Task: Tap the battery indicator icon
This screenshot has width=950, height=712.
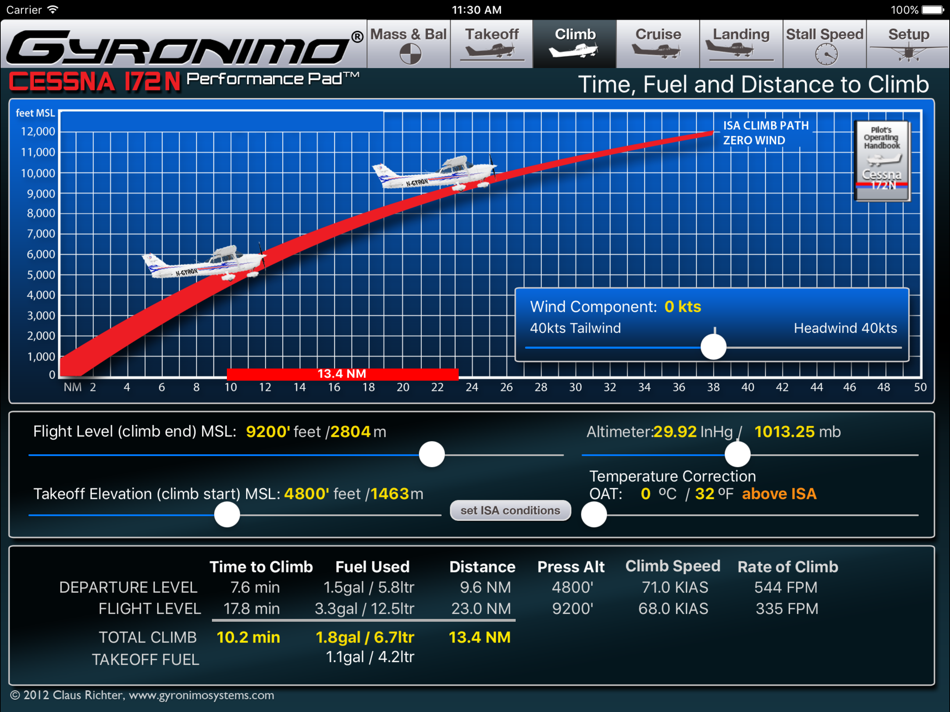Action: point(932,10)
